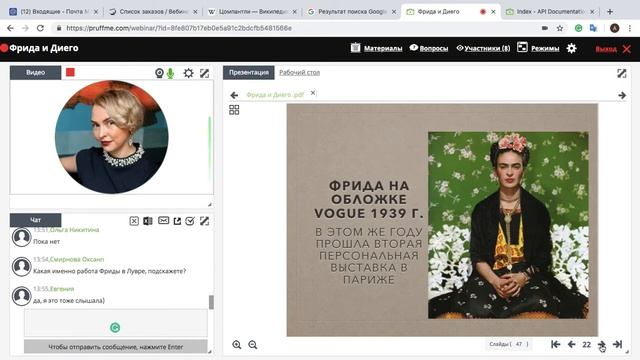Switch to the Wikipedia browser tab

(252, 12)
